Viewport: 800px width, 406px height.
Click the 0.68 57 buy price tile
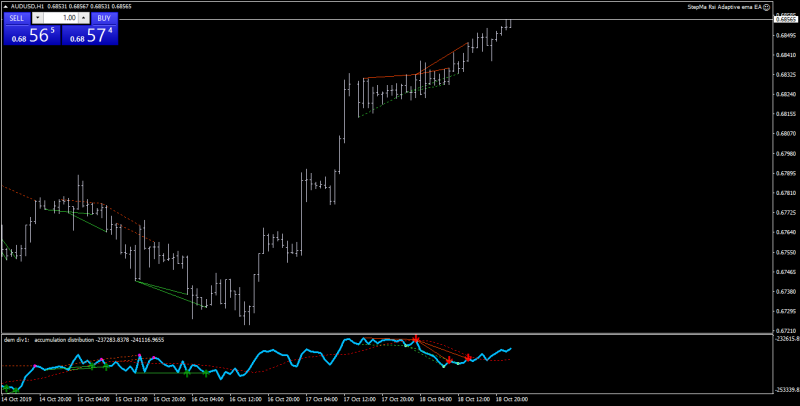[90, 35]
